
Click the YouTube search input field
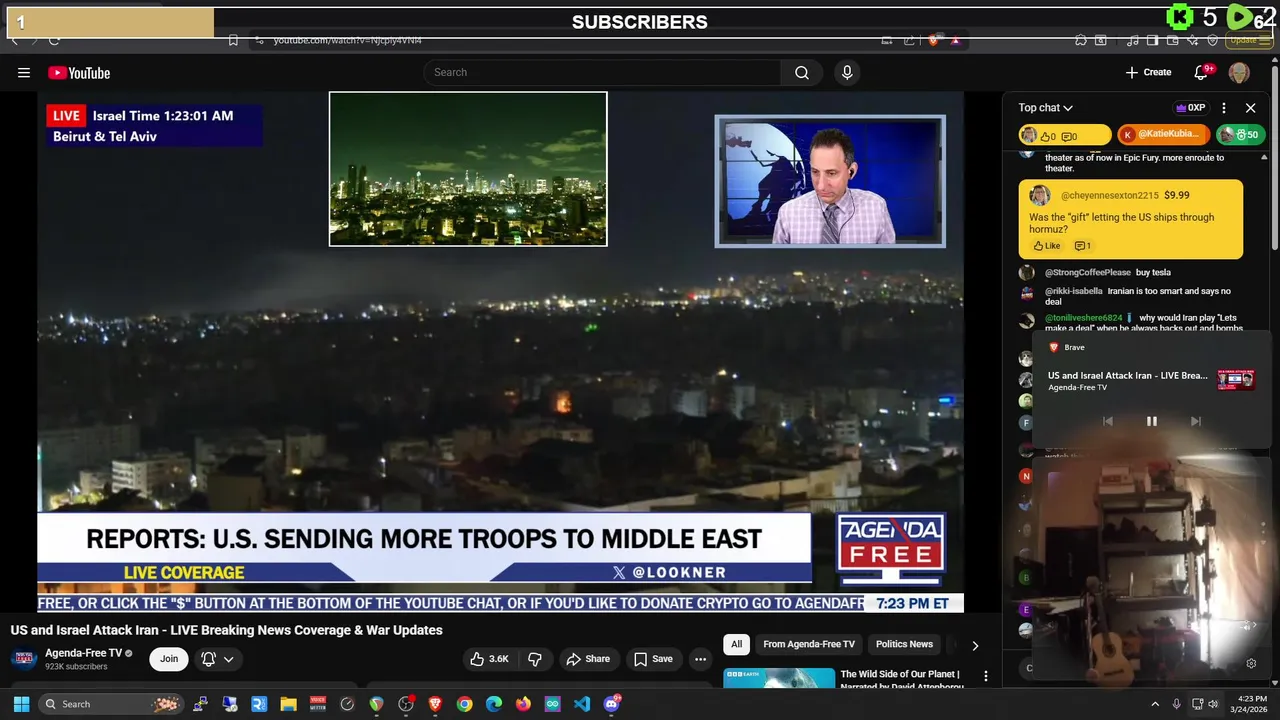pyautogui.click(x=602, y=72)
